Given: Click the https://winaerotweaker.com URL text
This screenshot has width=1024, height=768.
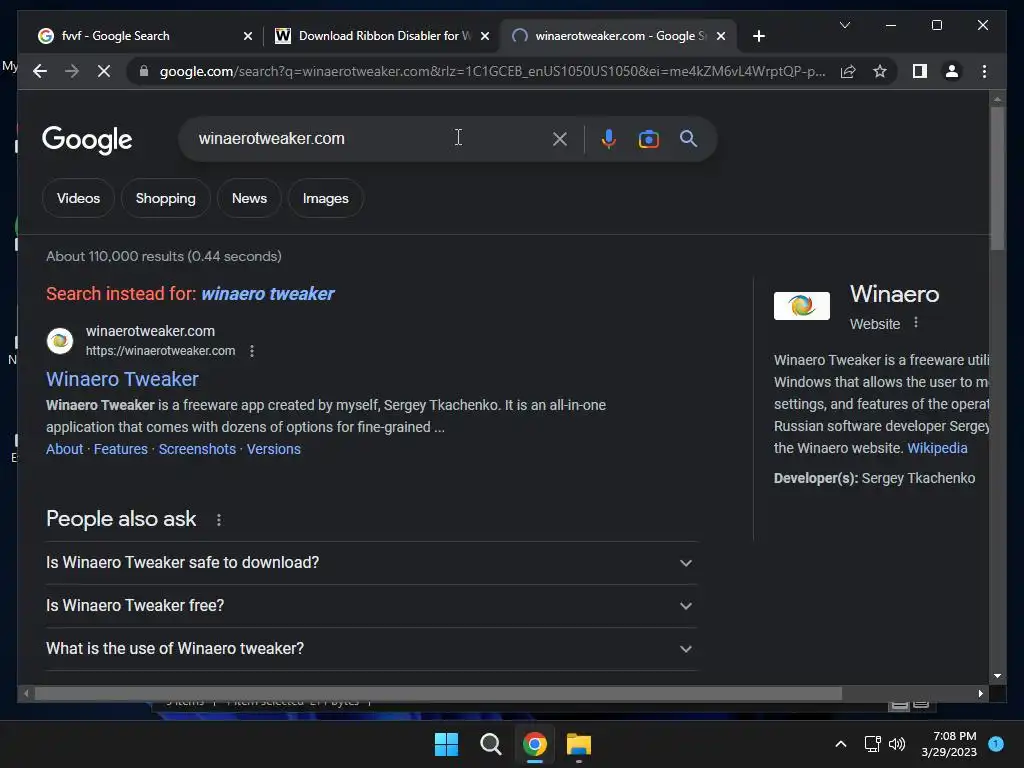Looking at the screenshot, I should (161, 351).
